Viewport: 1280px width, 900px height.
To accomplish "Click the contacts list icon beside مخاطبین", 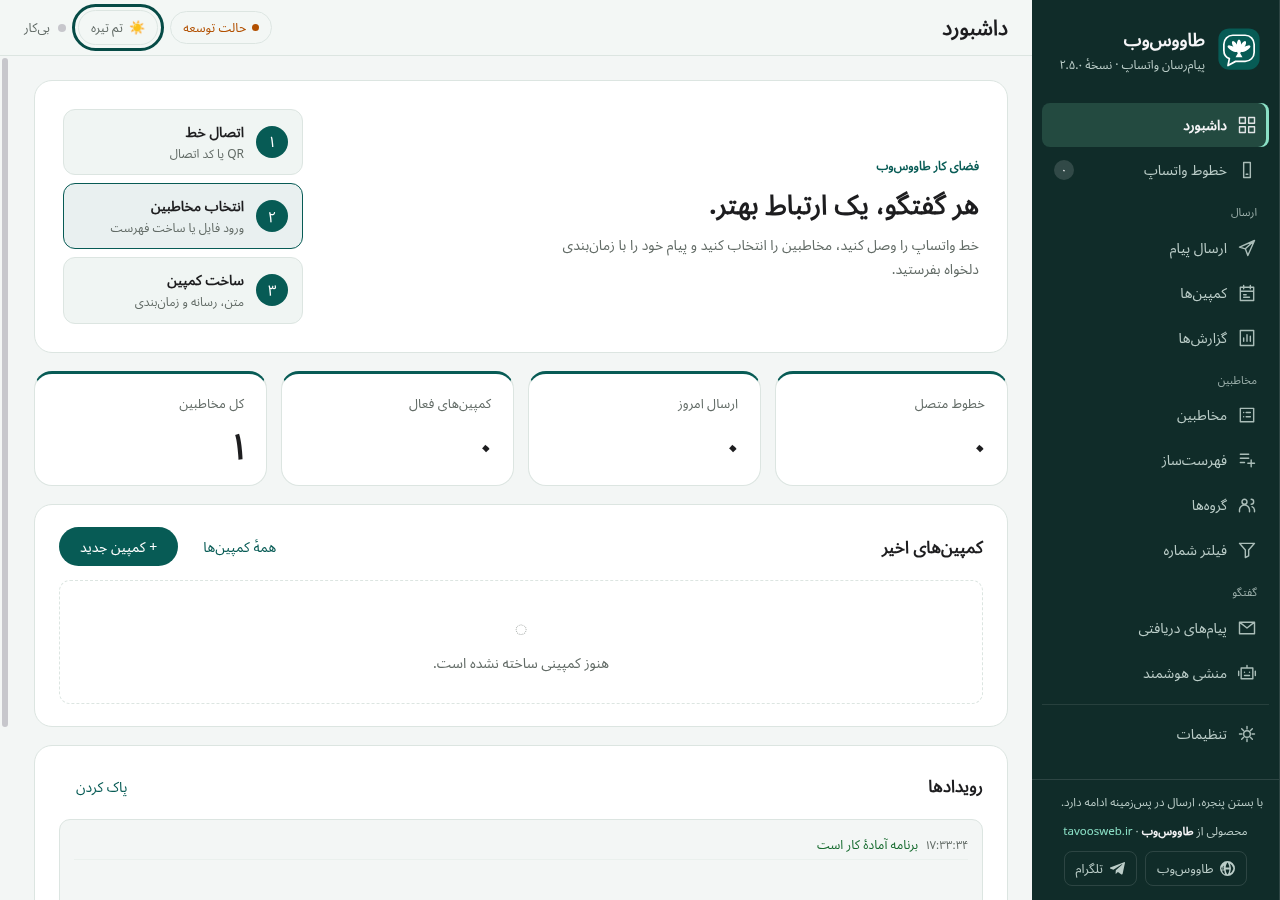I will tap(1247, 415).
